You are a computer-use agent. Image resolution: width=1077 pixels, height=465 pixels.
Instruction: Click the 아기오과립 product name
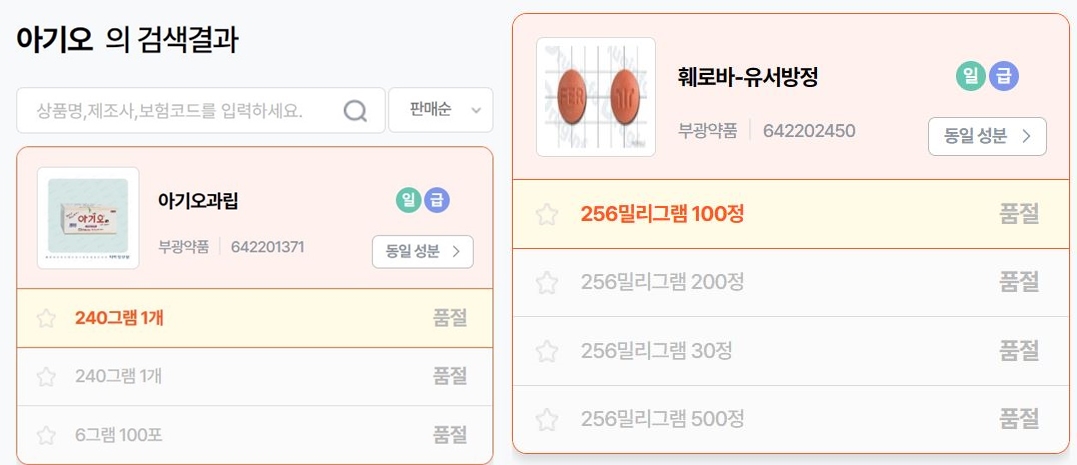[x=198, y=201]
